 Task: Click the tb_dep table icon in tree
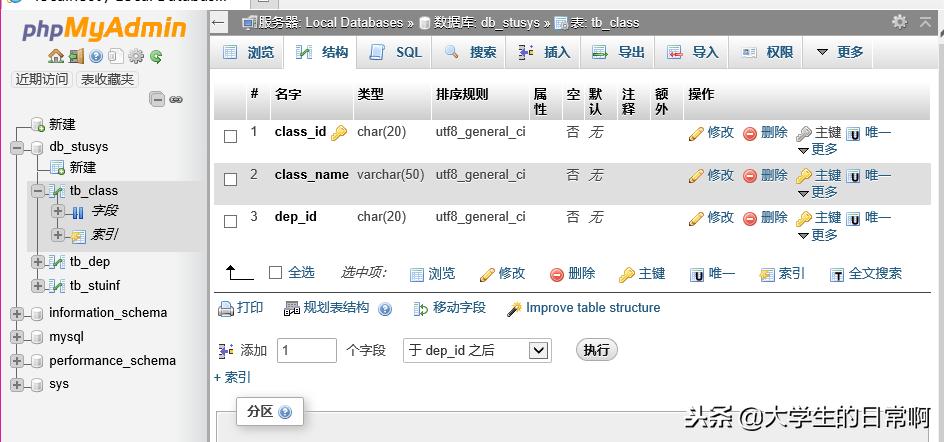point(57,262)
